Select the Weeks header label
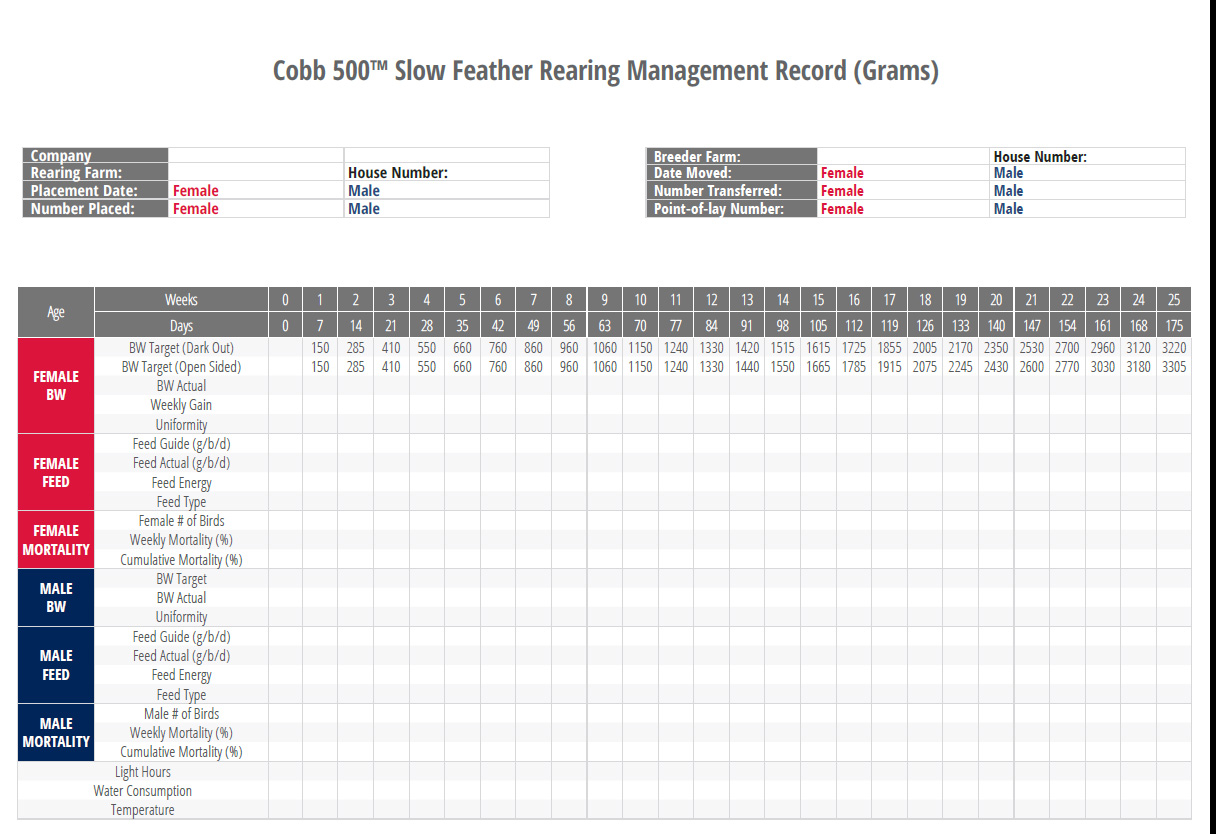The height and width of the screenshot is (834, 1216). click(181, 300)
